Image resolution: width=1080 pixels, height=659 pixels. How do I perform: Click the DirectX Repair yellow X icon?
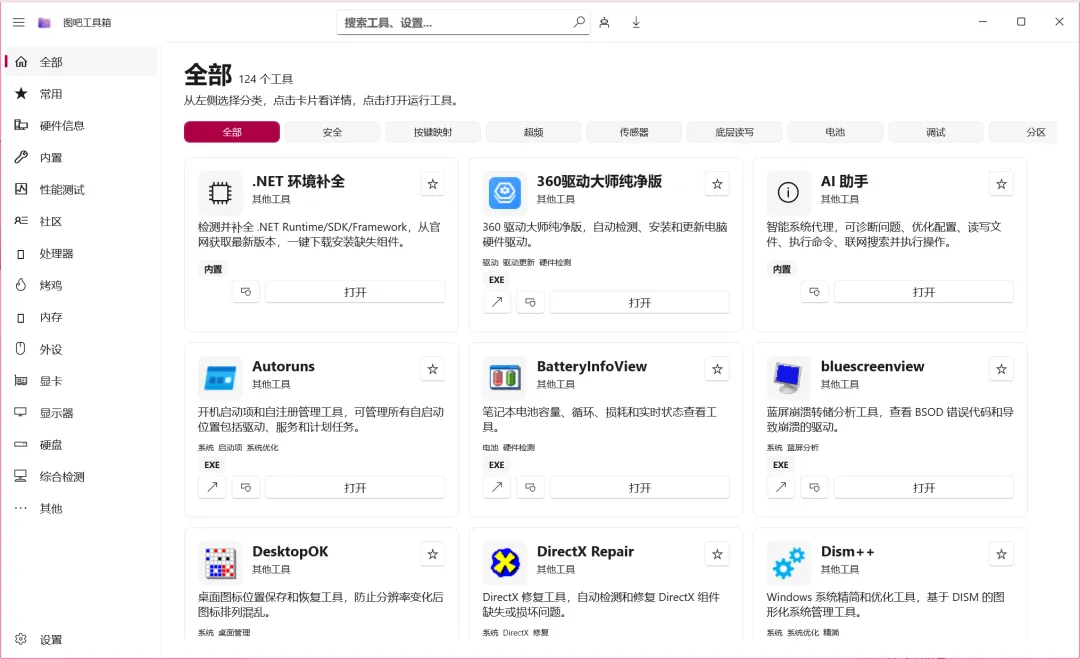505,563
